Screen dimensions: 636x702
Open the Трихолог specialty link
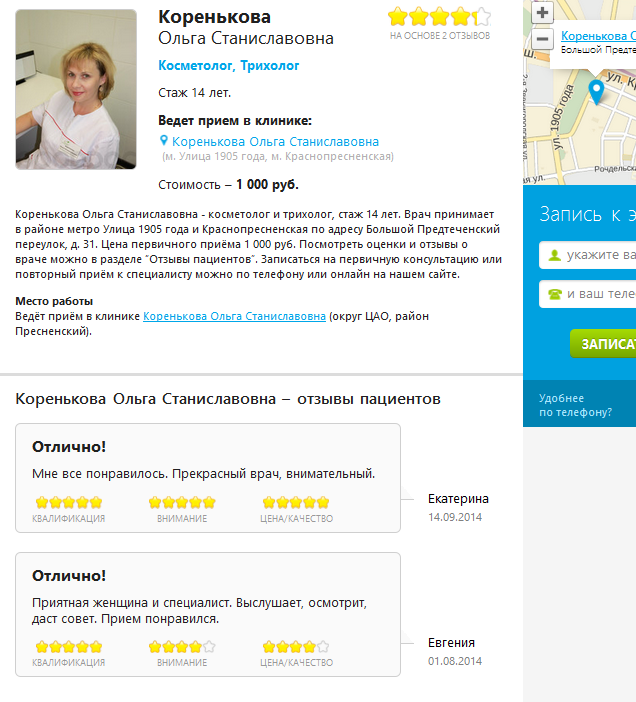[x=270, y=65]
